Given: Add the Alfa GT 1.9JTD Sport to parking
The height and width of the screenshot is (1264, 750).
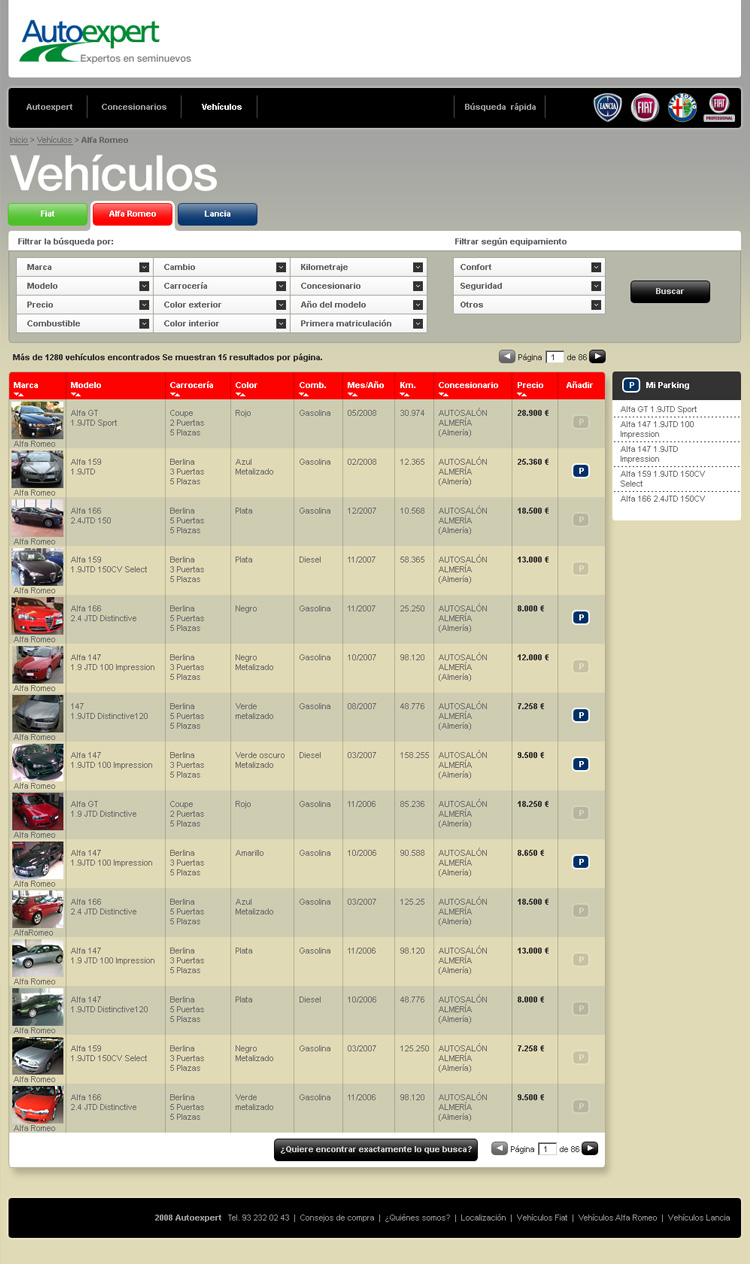Looking at the screenshot, I should coord(580,422).
